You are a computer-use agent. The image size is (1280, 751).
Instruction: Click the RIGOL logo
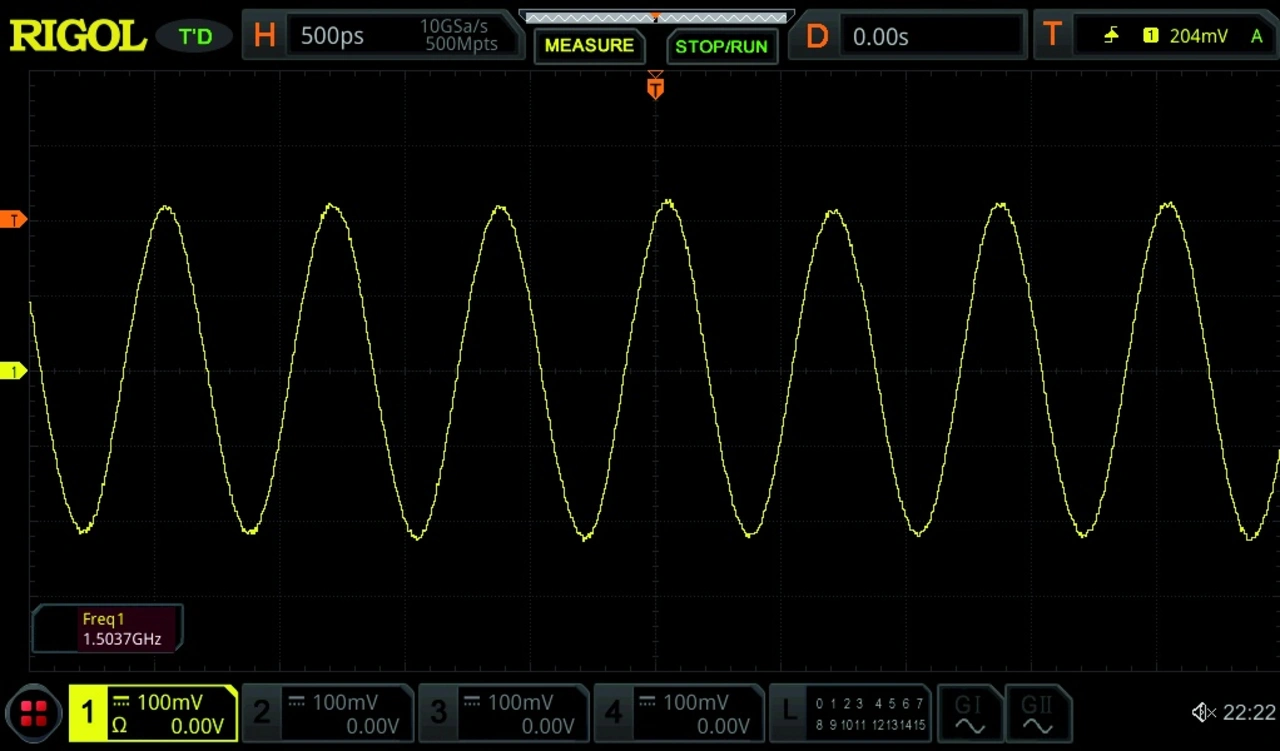78,37
